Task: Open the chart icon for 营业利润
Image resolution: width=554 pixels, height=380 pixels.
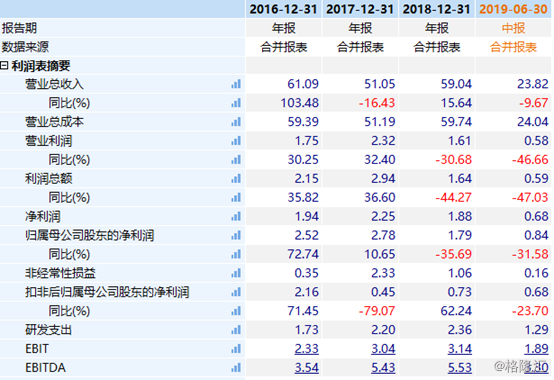Action: point(236,141)
